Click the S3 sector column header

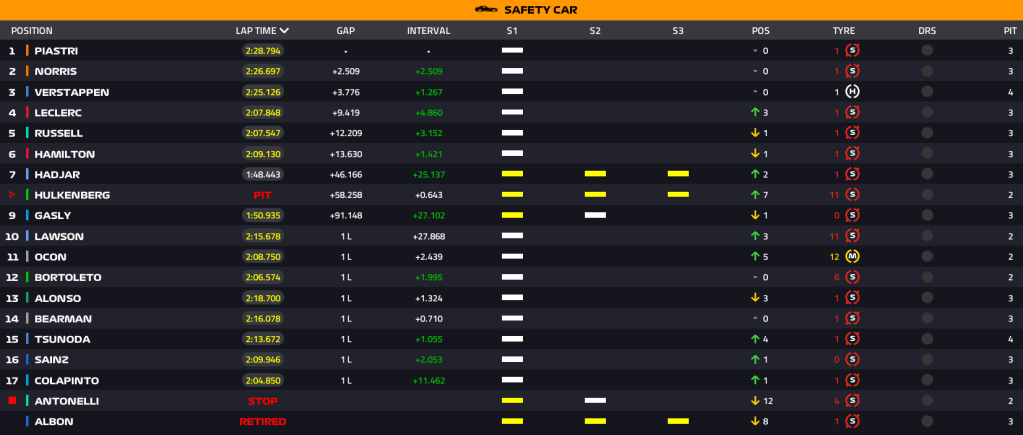point(678,31)
